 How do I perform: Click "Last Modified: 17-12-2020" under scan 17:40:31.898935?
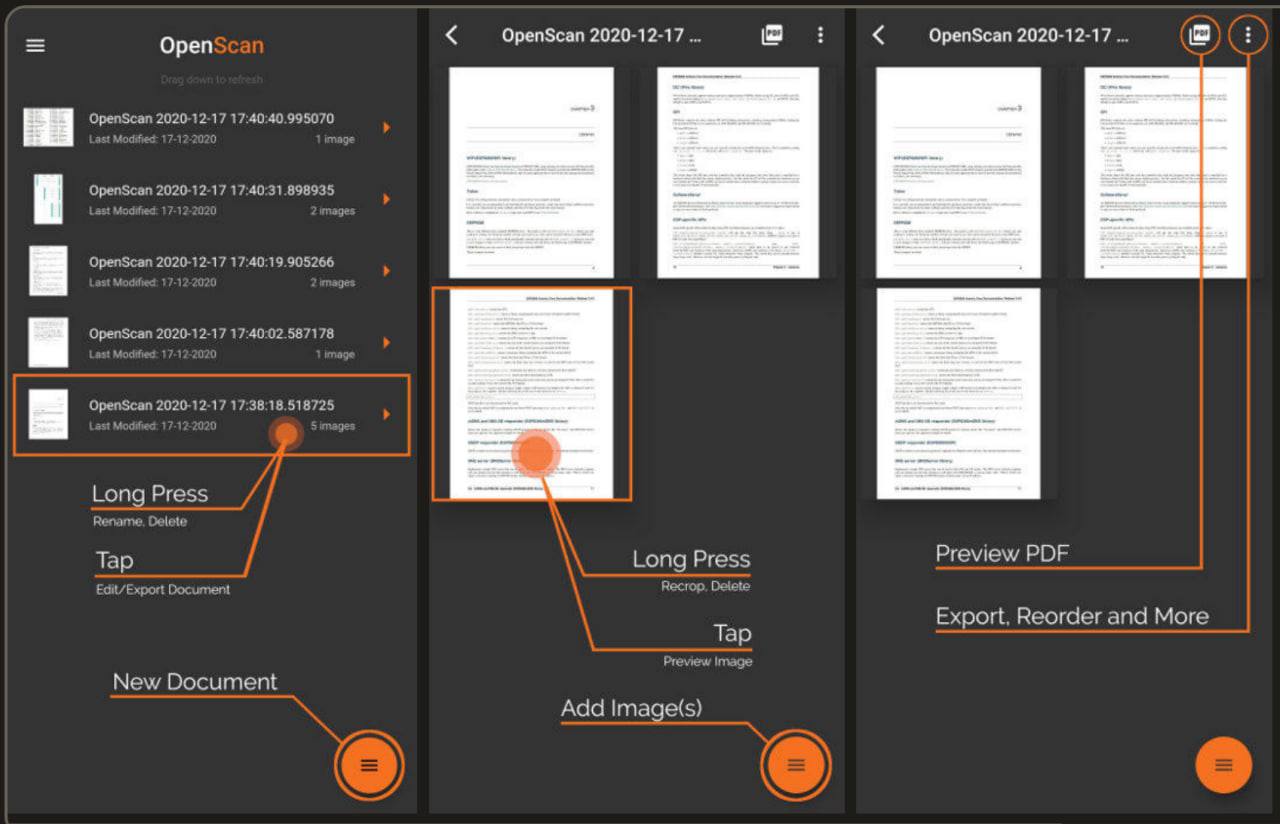point(152,211)
